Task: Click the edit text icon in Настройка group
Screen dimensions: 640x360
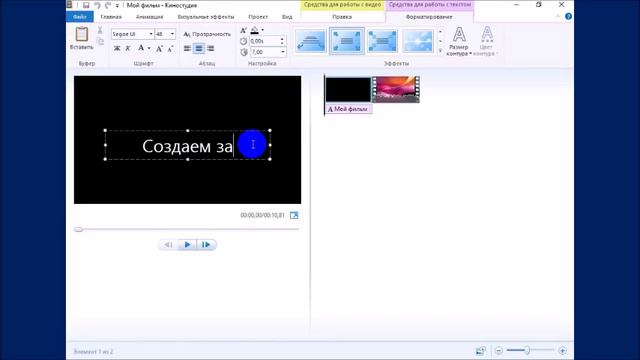Action: 243,30
